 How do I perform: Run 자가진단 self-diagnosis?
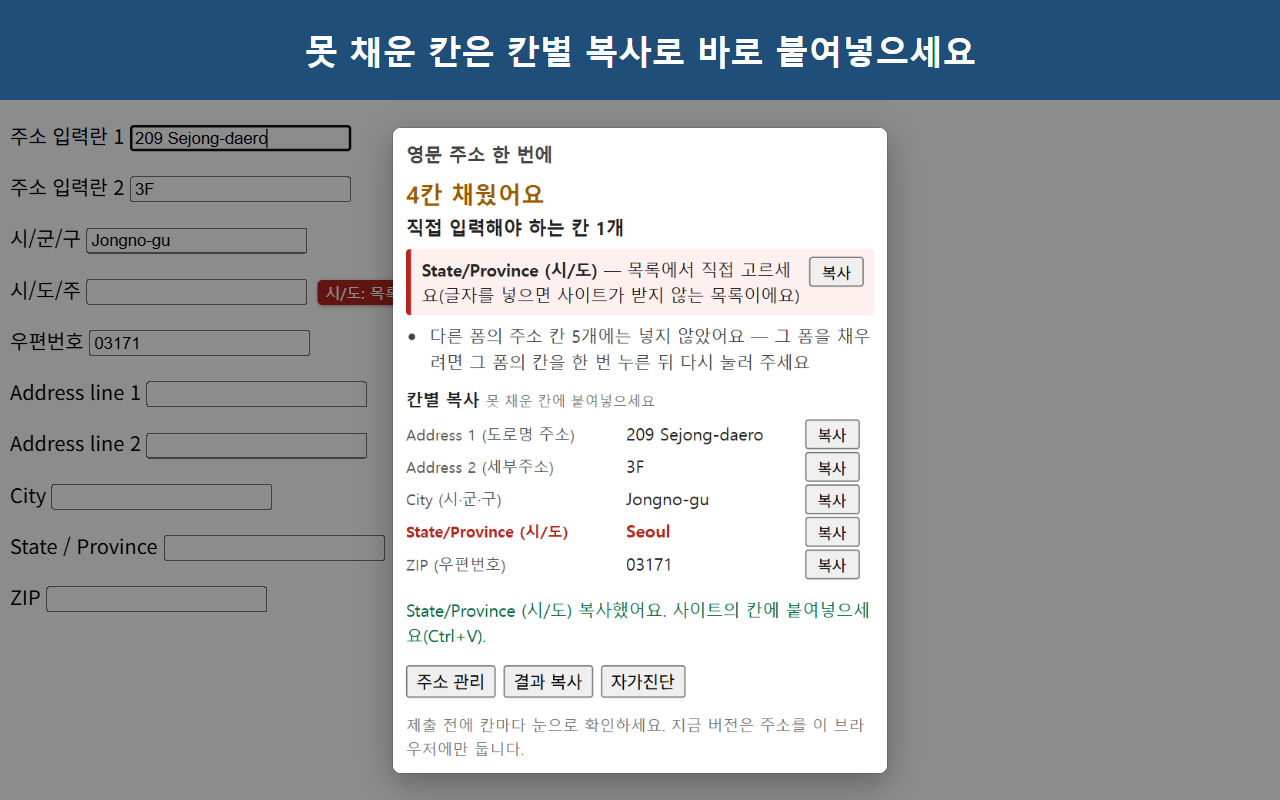[643, 682]
